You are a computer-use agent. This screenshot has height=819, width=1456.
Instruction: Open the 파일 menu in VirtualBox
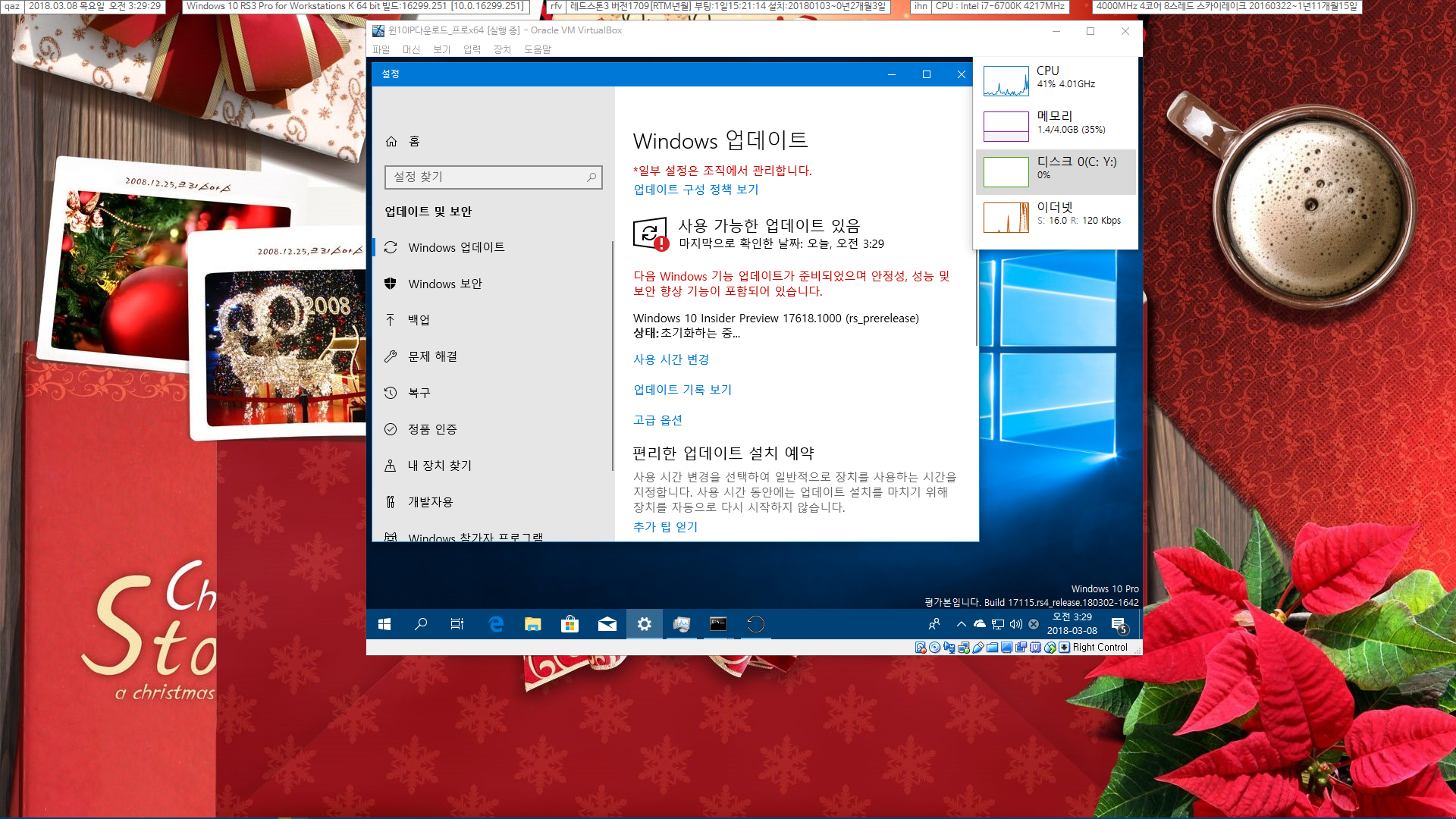point(381,49)
